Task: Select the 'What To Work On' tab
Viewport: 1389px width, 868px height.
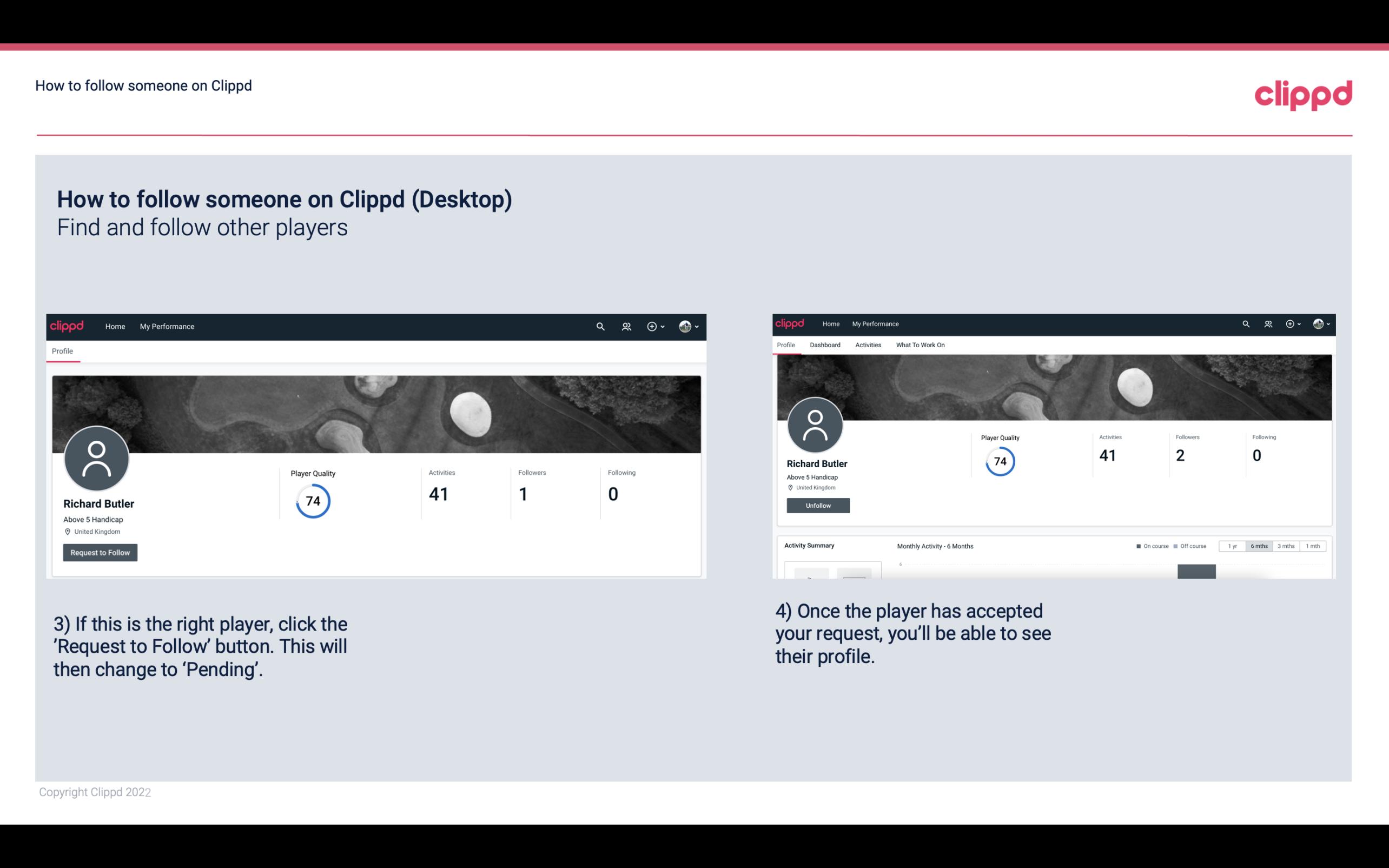Action: [x=919, y=344]
